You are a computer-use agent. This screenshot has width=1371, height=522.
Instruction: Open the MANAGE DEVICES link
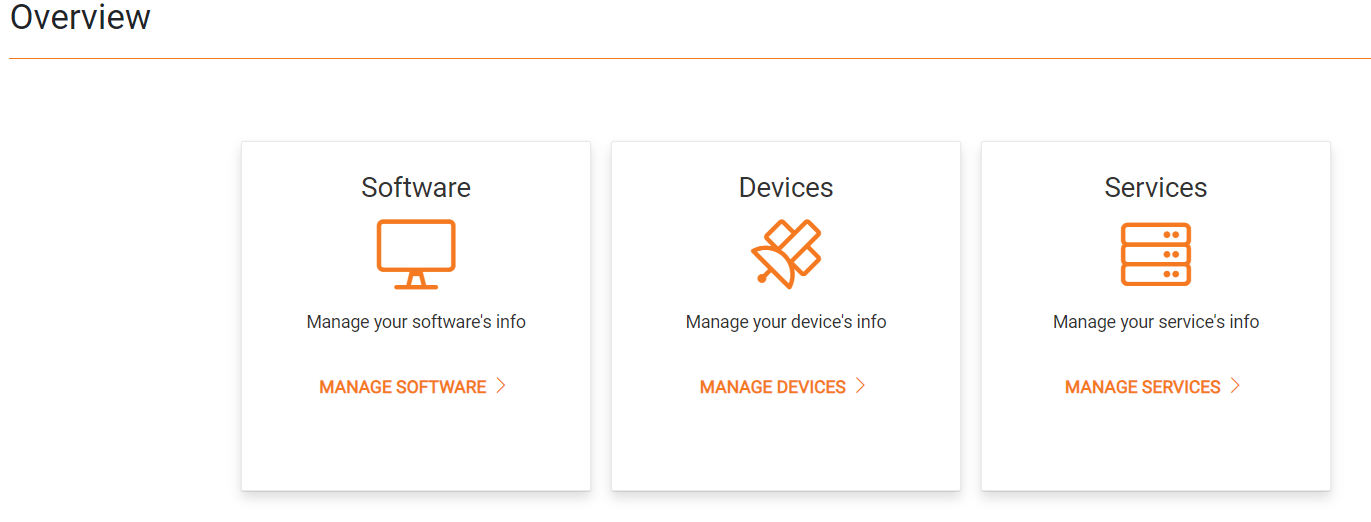(x=773, y=387)
